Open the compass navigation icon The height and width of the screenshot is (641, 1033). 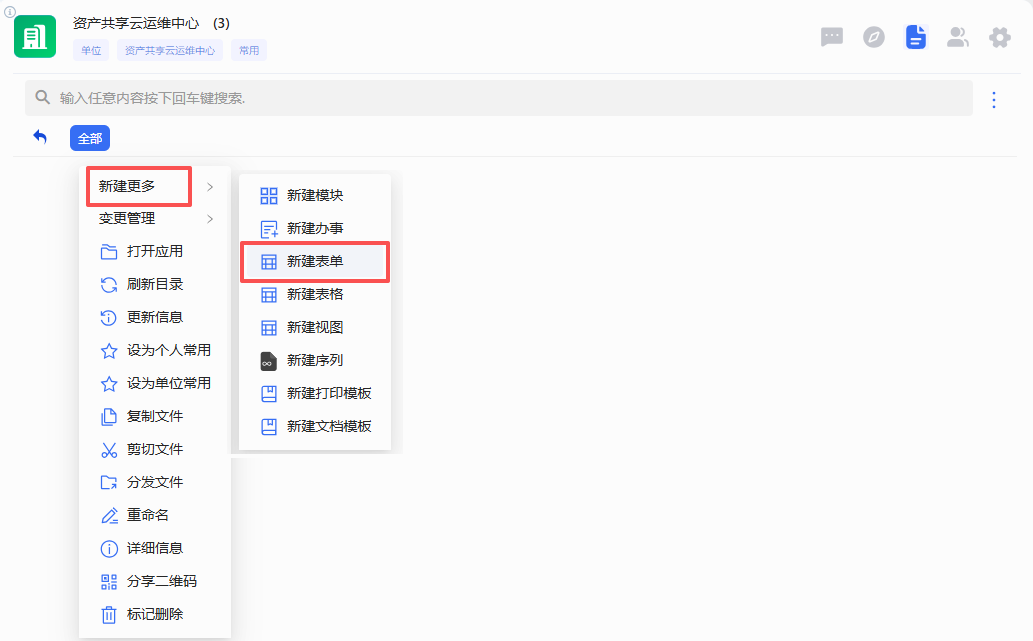click(874, 37)
